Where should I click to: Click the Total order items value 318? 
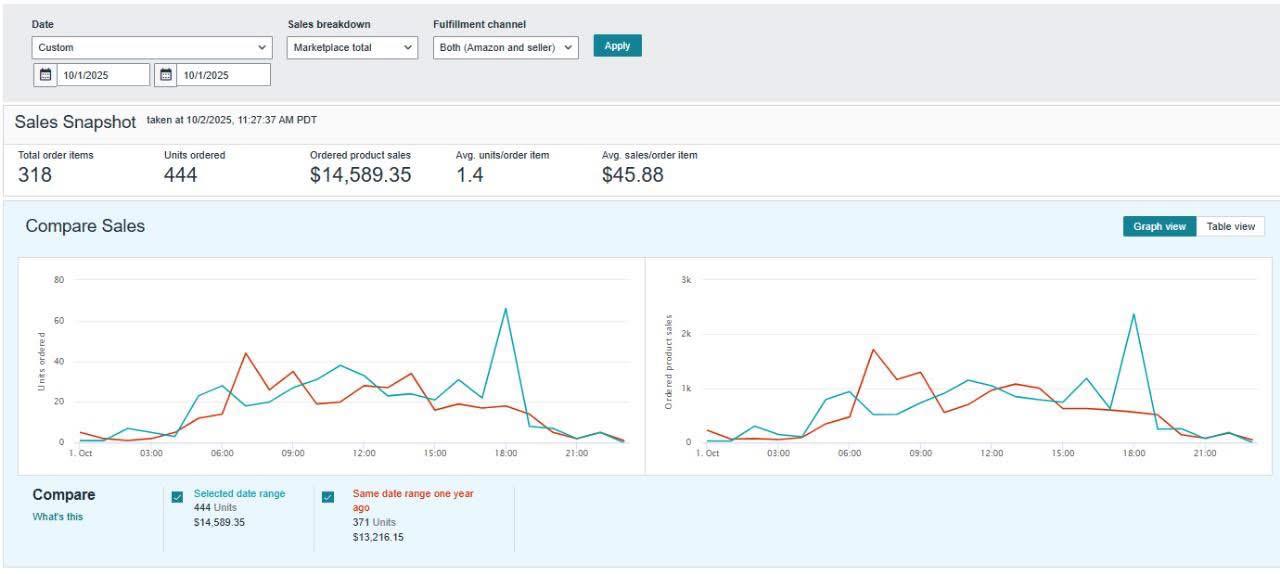(35, 176)
